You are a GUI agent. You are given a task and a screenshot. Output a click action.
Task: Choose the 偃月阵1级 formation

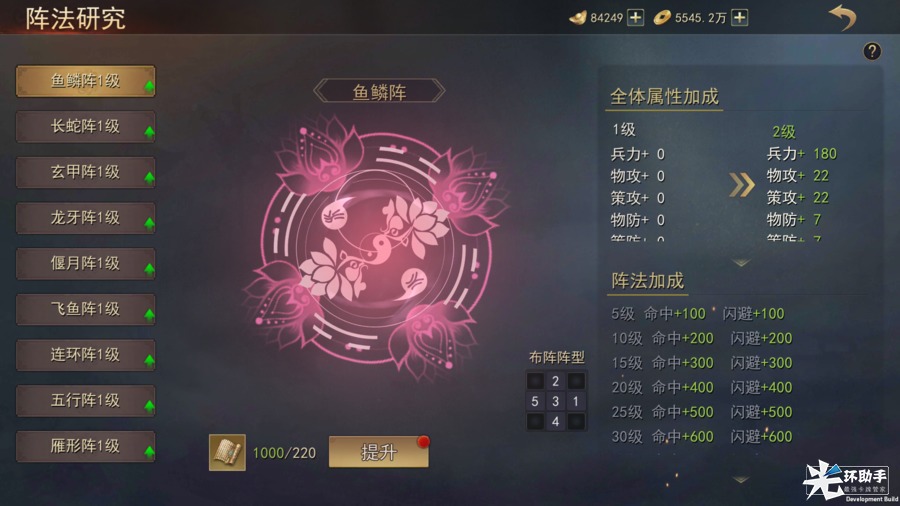click(x=86, y=263)
